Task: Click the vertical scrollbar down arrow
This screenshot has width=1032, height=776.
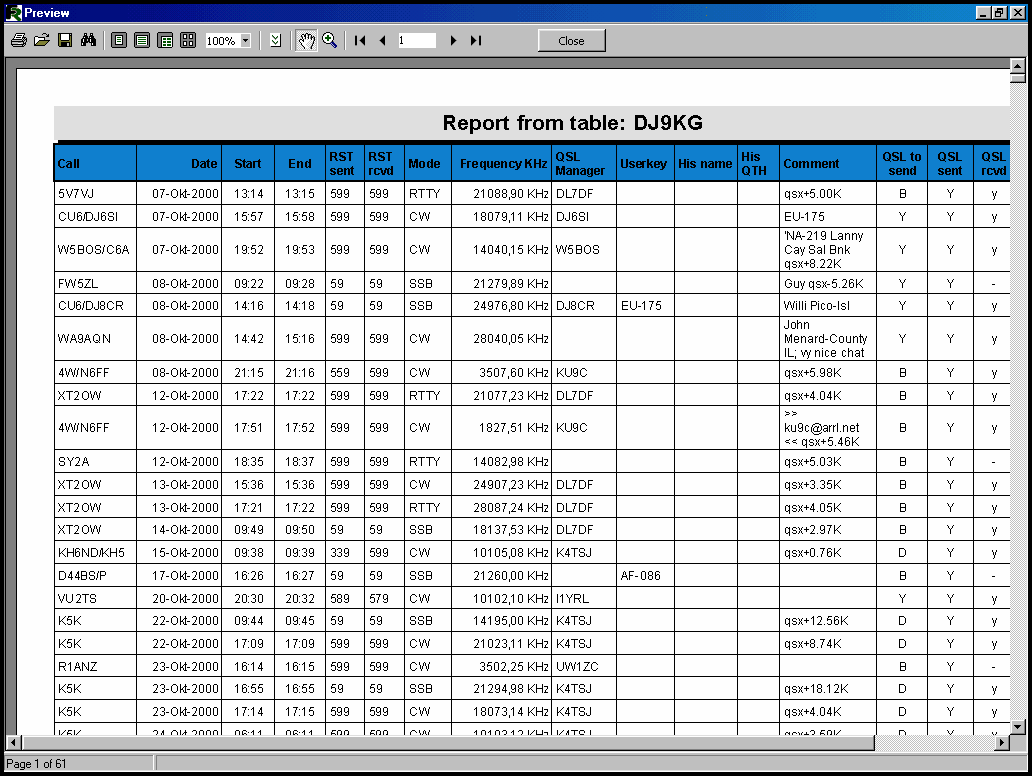Action: coord(1018,727)
